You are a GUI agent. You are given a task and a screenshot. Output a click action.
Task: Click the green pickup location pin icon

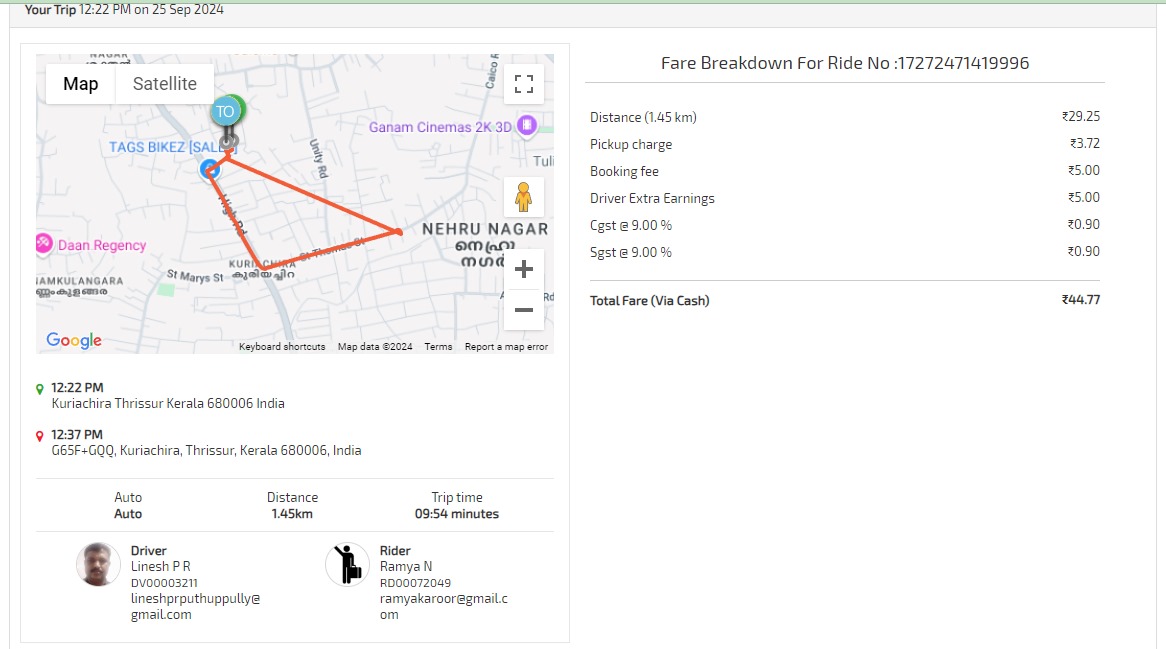[x=40, y=389]
